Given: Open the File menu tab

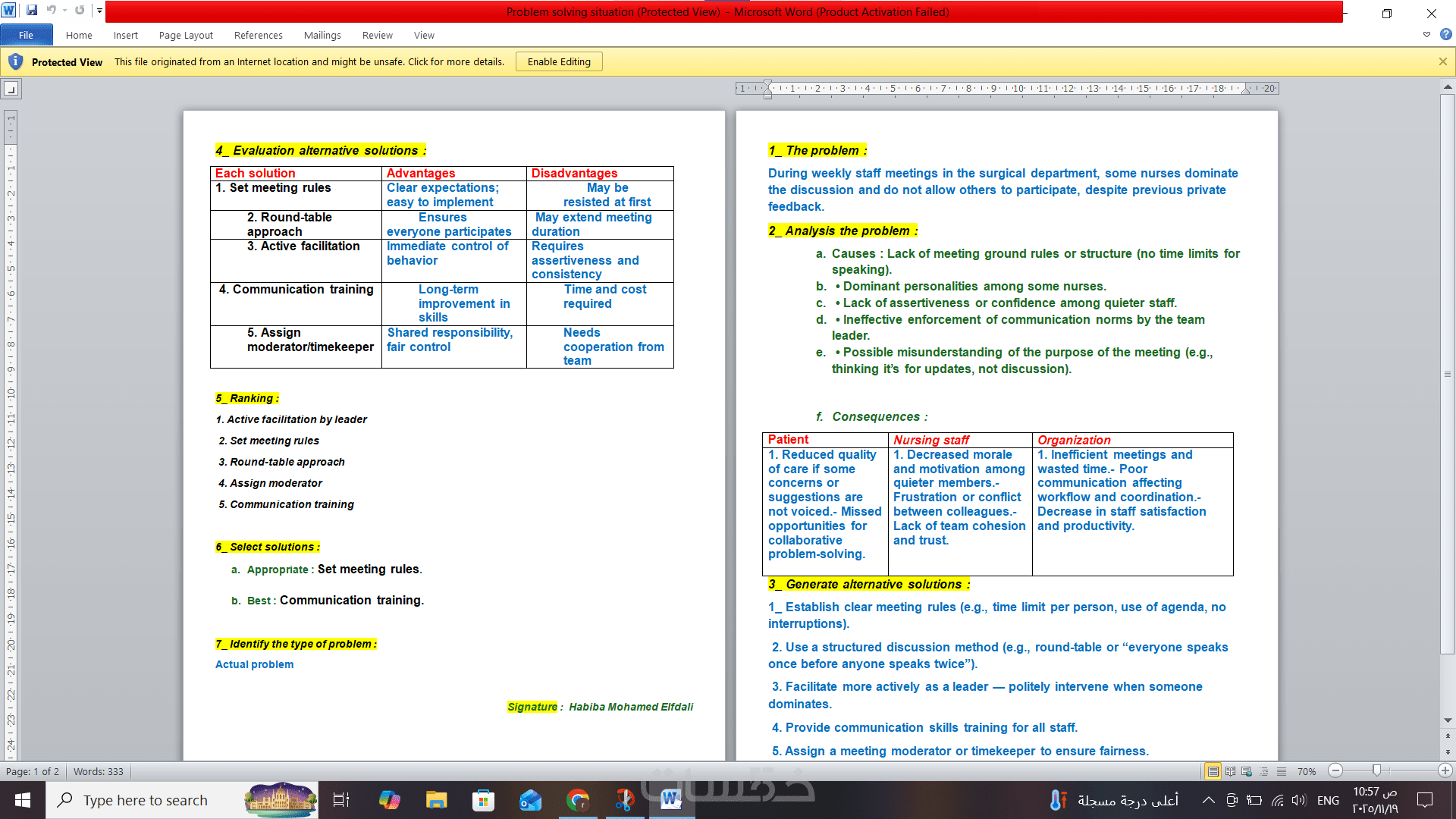Looking at the screenshot, I should (x=26, y=35).
